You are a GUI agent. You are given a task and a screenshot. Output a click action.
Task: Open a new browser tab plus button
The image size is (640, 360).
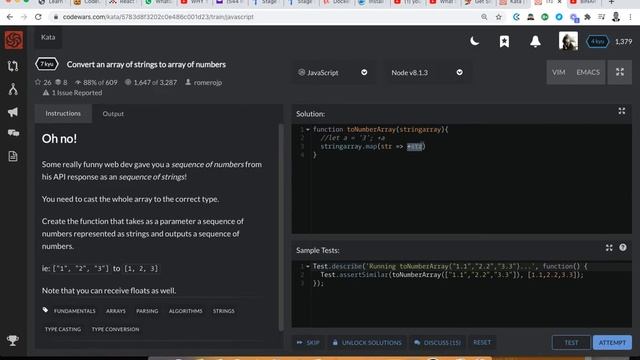(611, 2)
